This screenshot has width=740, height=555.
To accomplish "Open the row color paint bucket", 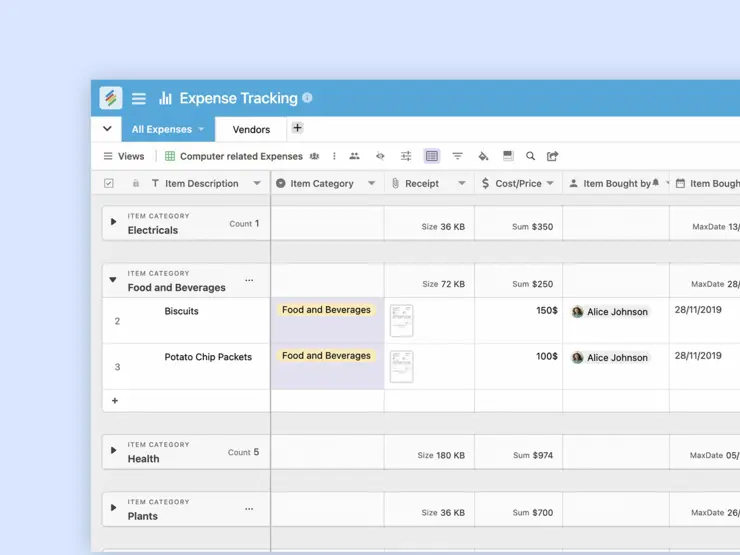I will tap(483, 156).
